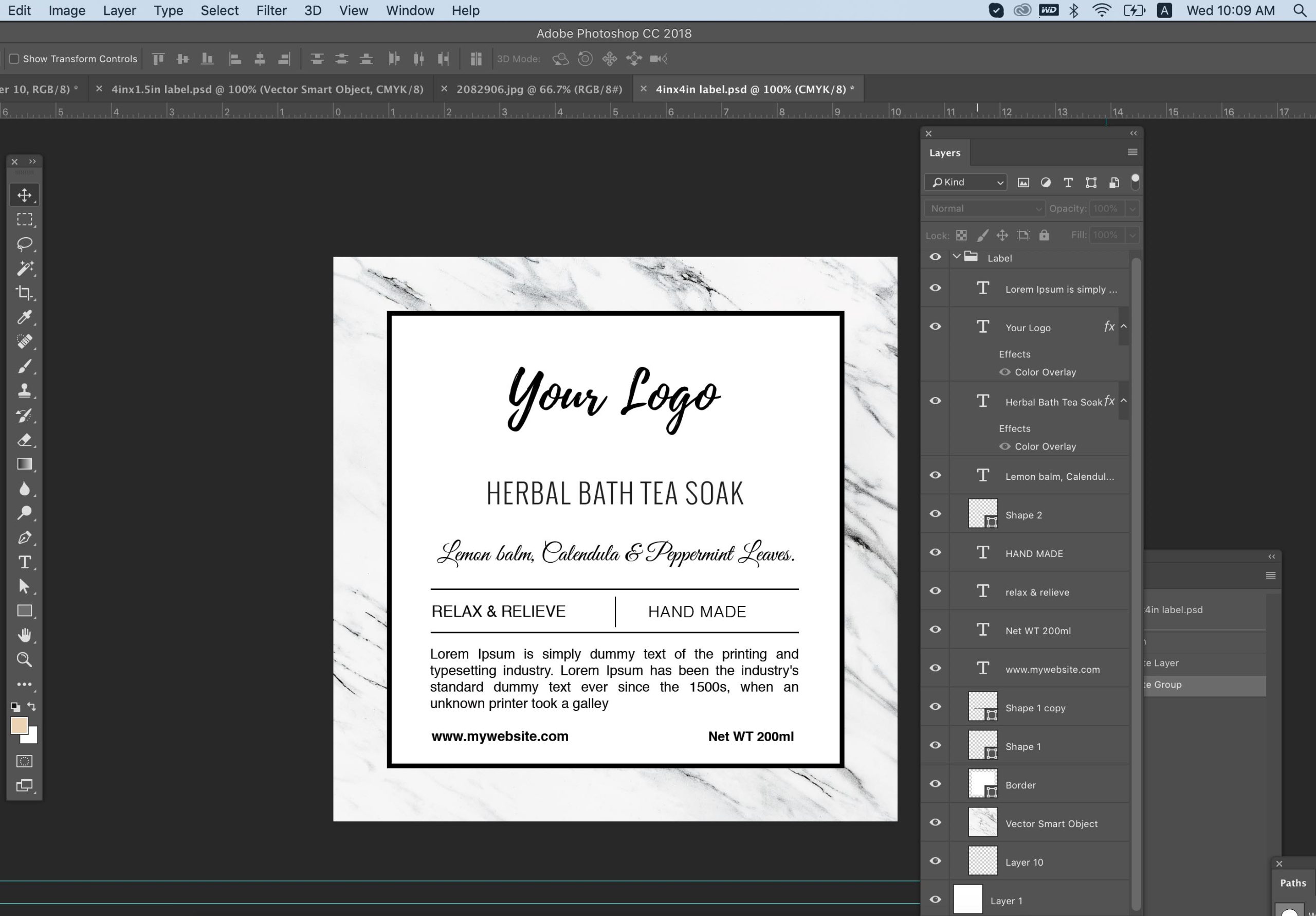Pick the Eyedropper tool
The width and height of the screenshot is (1316, 916).
pos(24,317)
